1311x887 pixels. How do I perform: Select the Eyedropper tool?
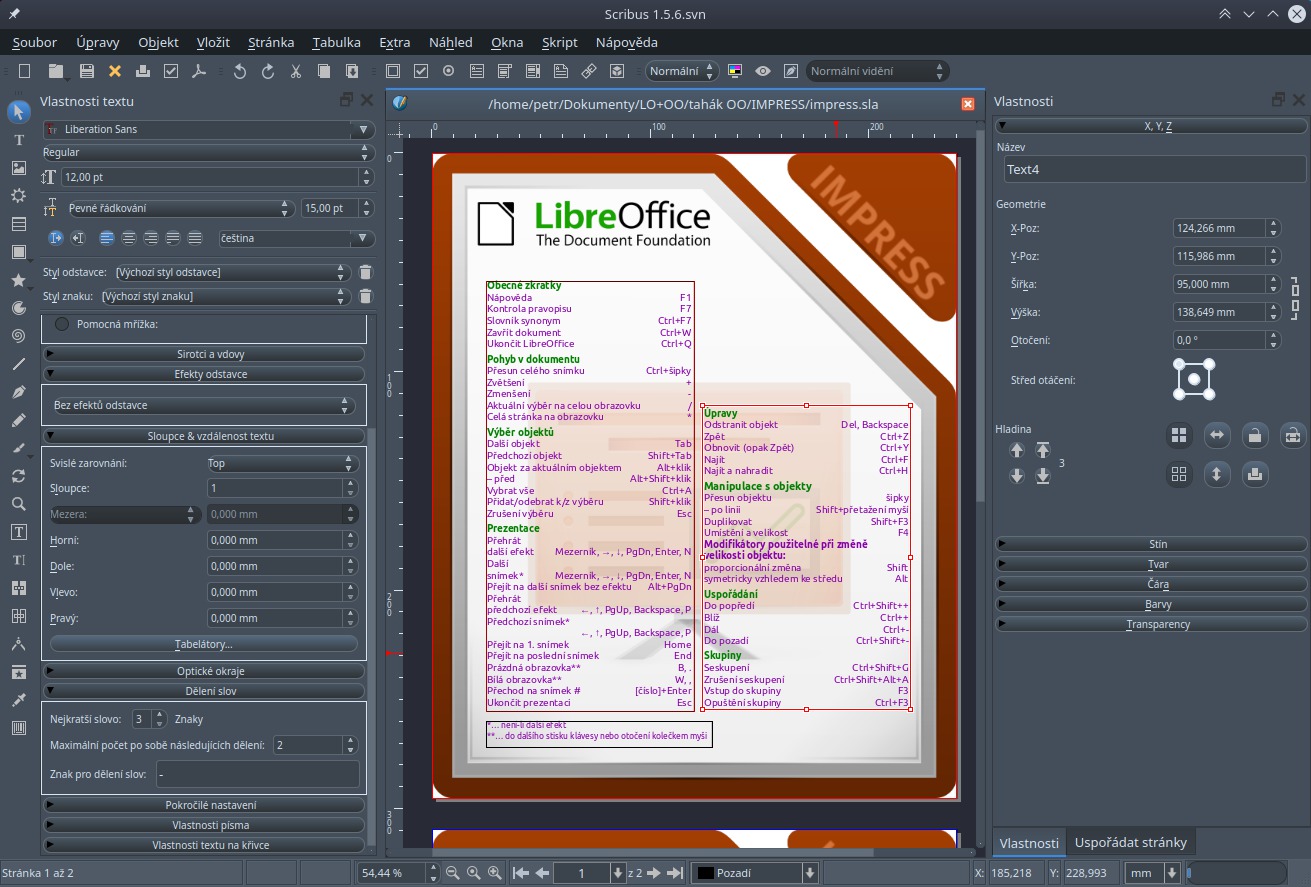pos(18,700)
